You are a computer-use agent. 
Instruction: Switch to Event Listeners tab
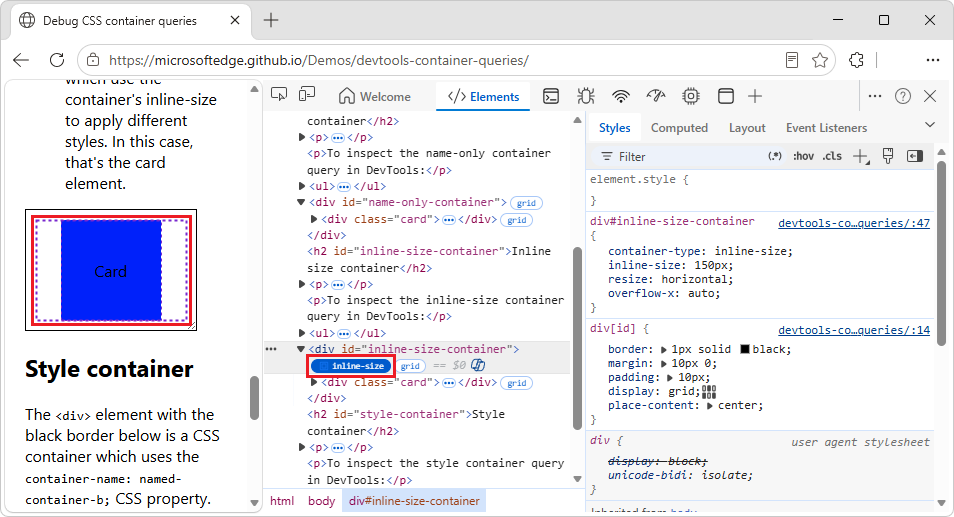826,128
